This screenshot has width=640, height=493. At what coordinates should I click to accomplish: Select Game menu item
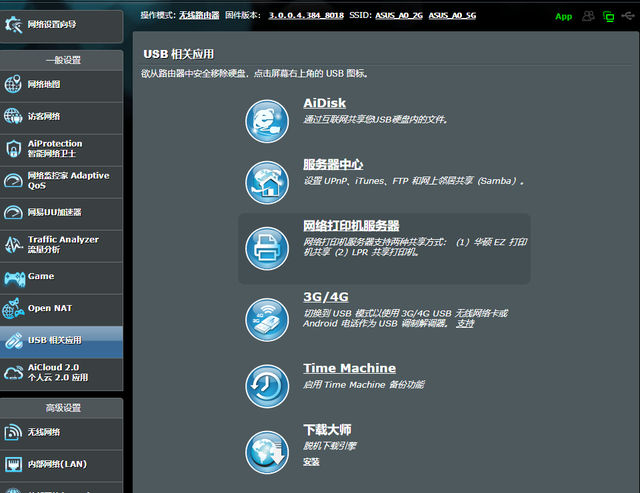point(62,278)
